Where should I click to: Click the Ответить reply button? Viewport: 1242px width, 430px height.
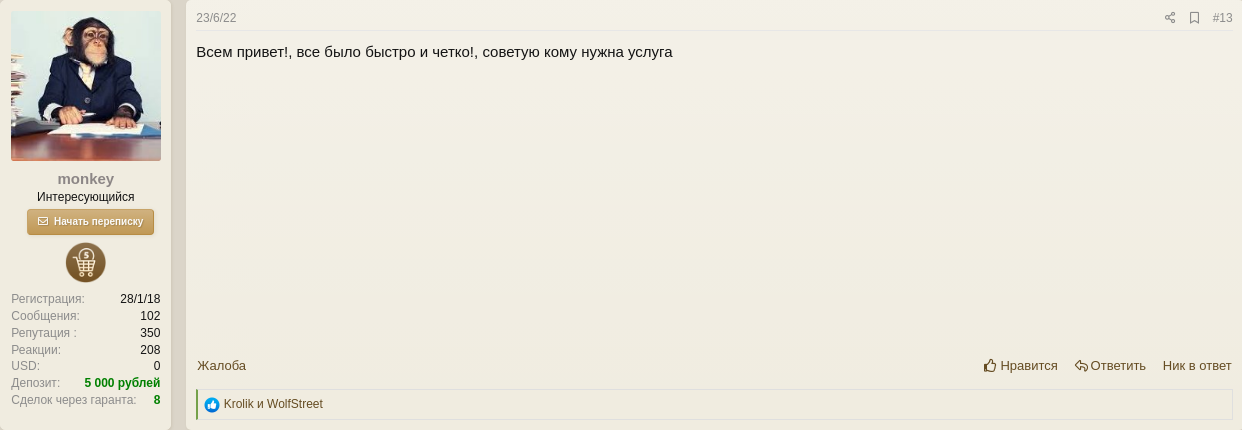[1110, 366]
